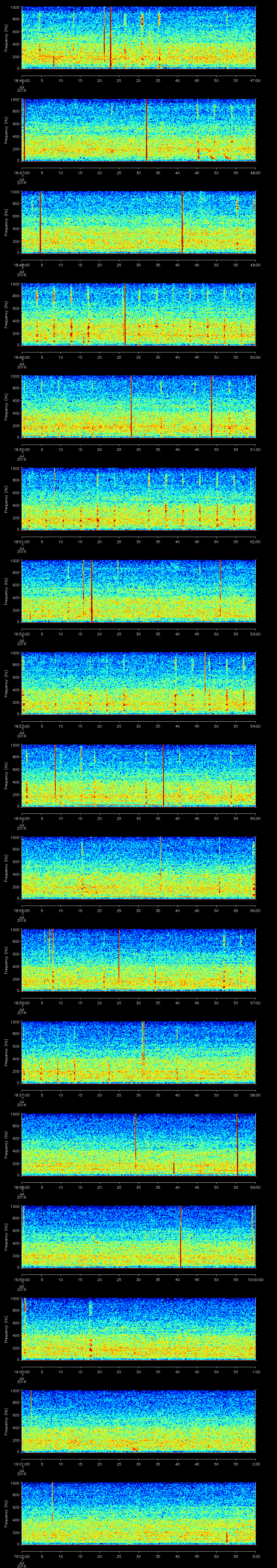Click the red streak near 5s in 18:48 panel
The width and height of the screenshot is (277, 1568).
point(40,222)
